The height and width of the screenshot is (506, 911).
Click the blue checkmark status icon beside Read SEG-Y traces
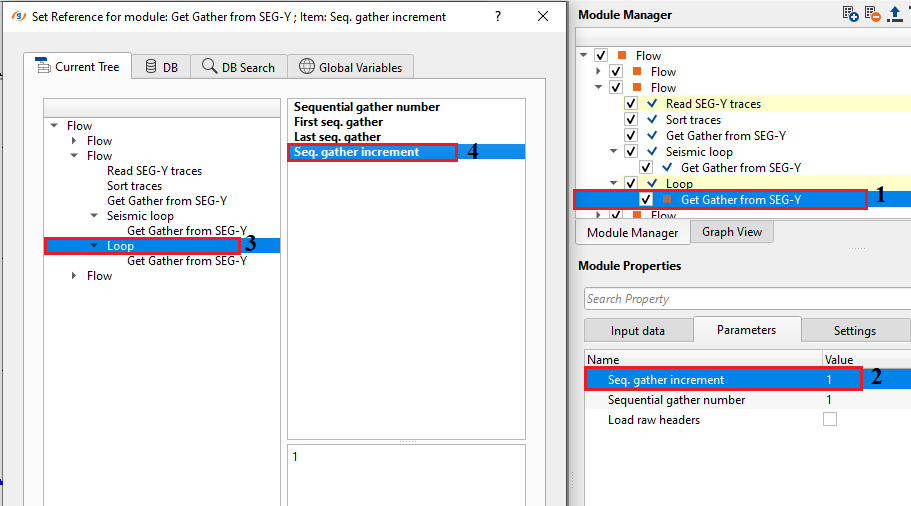[x=652, y=103]
